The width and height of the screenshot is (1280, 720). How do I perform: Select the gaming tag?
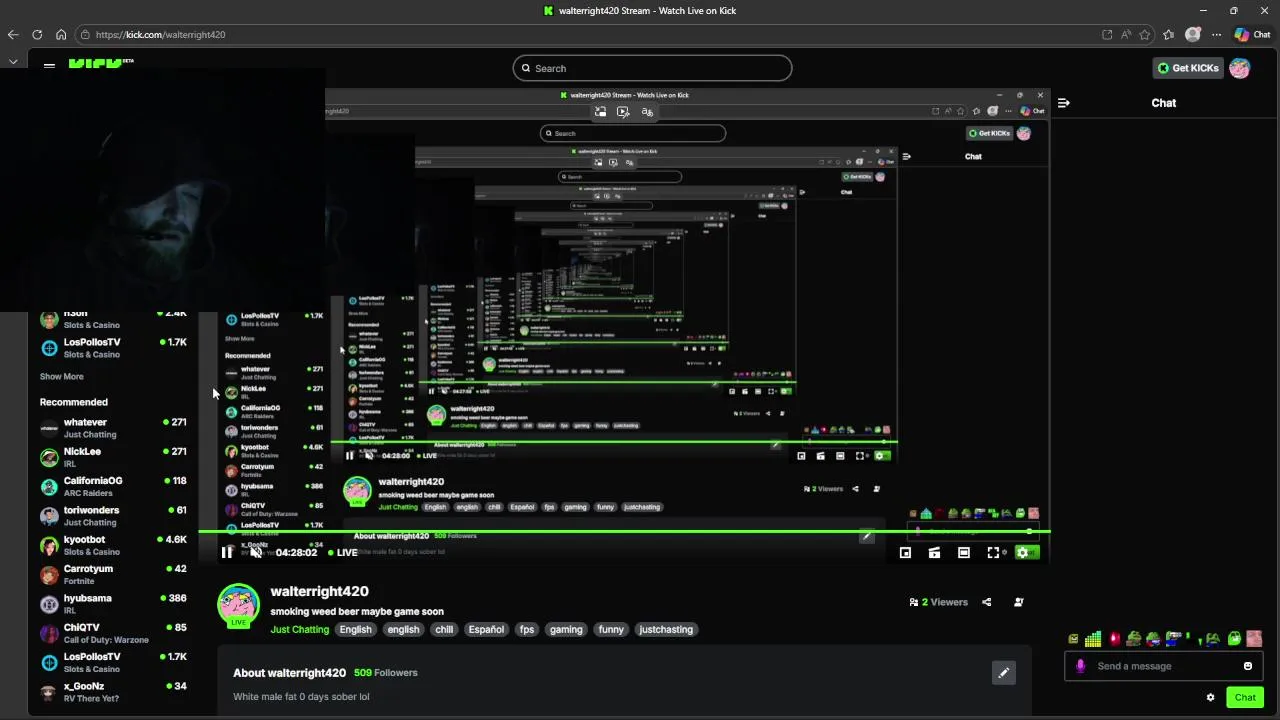coord(566,629)
